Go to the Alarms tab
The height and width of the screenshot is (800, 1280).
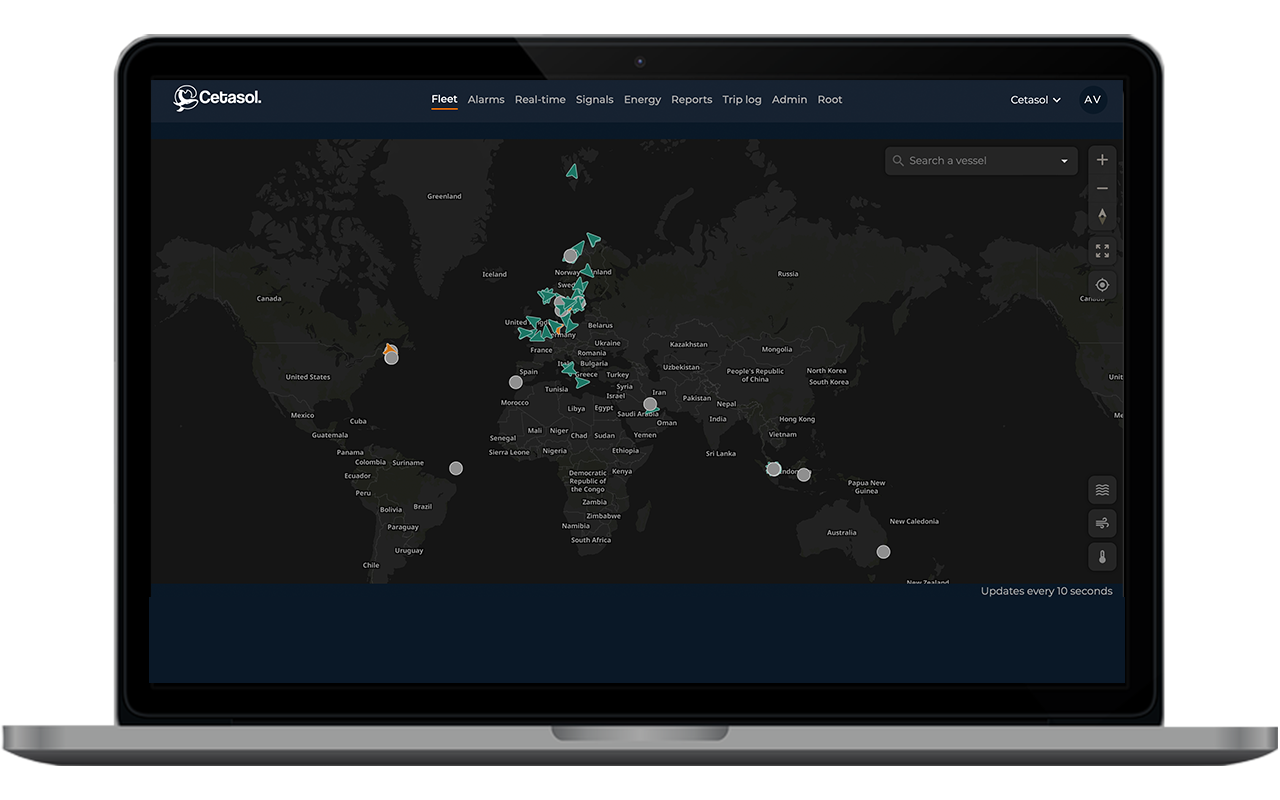pos(486,100)
